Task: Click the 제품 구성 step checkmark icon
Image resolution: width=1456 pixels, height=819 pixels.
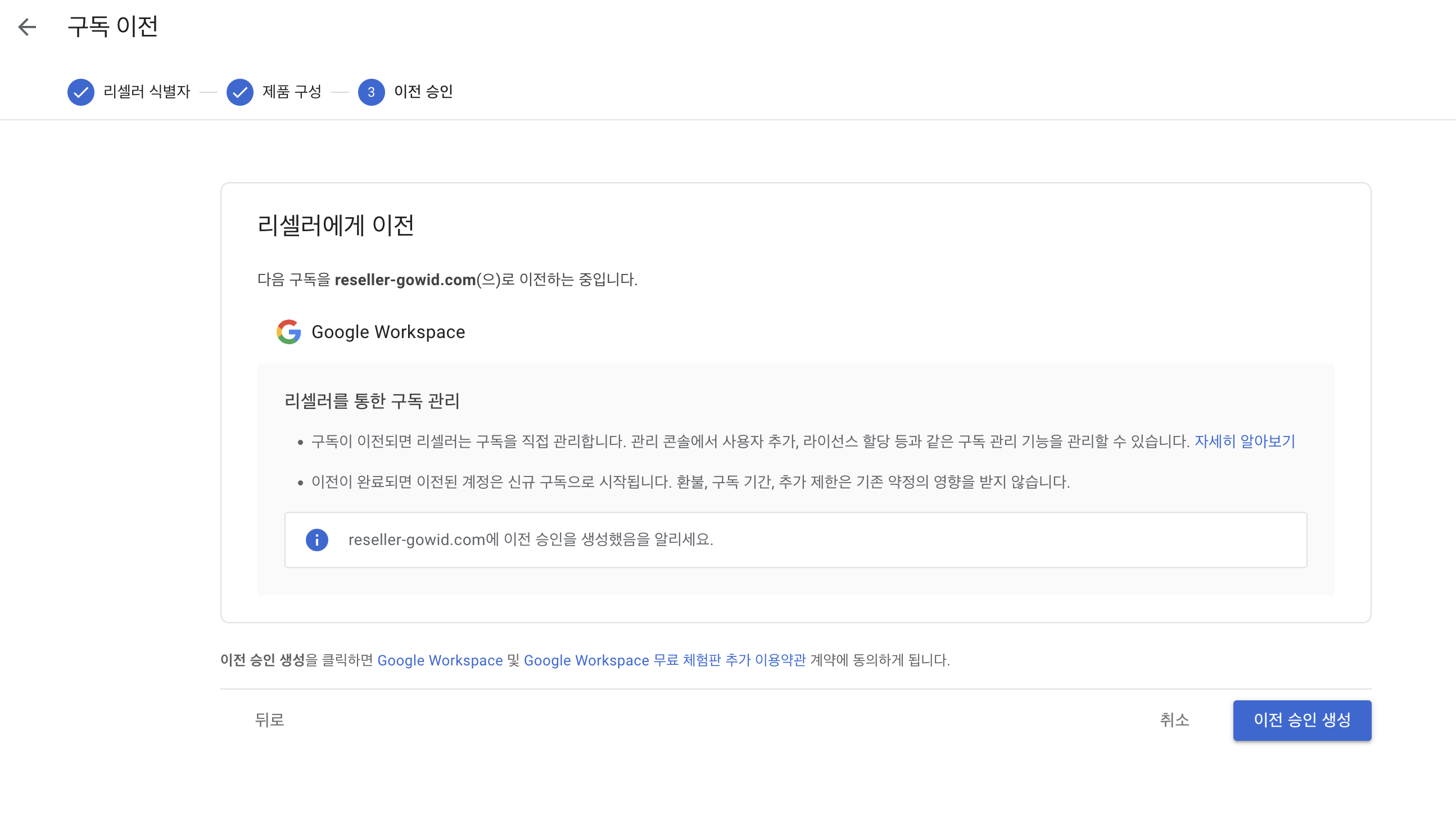Action: coord(240,92)
